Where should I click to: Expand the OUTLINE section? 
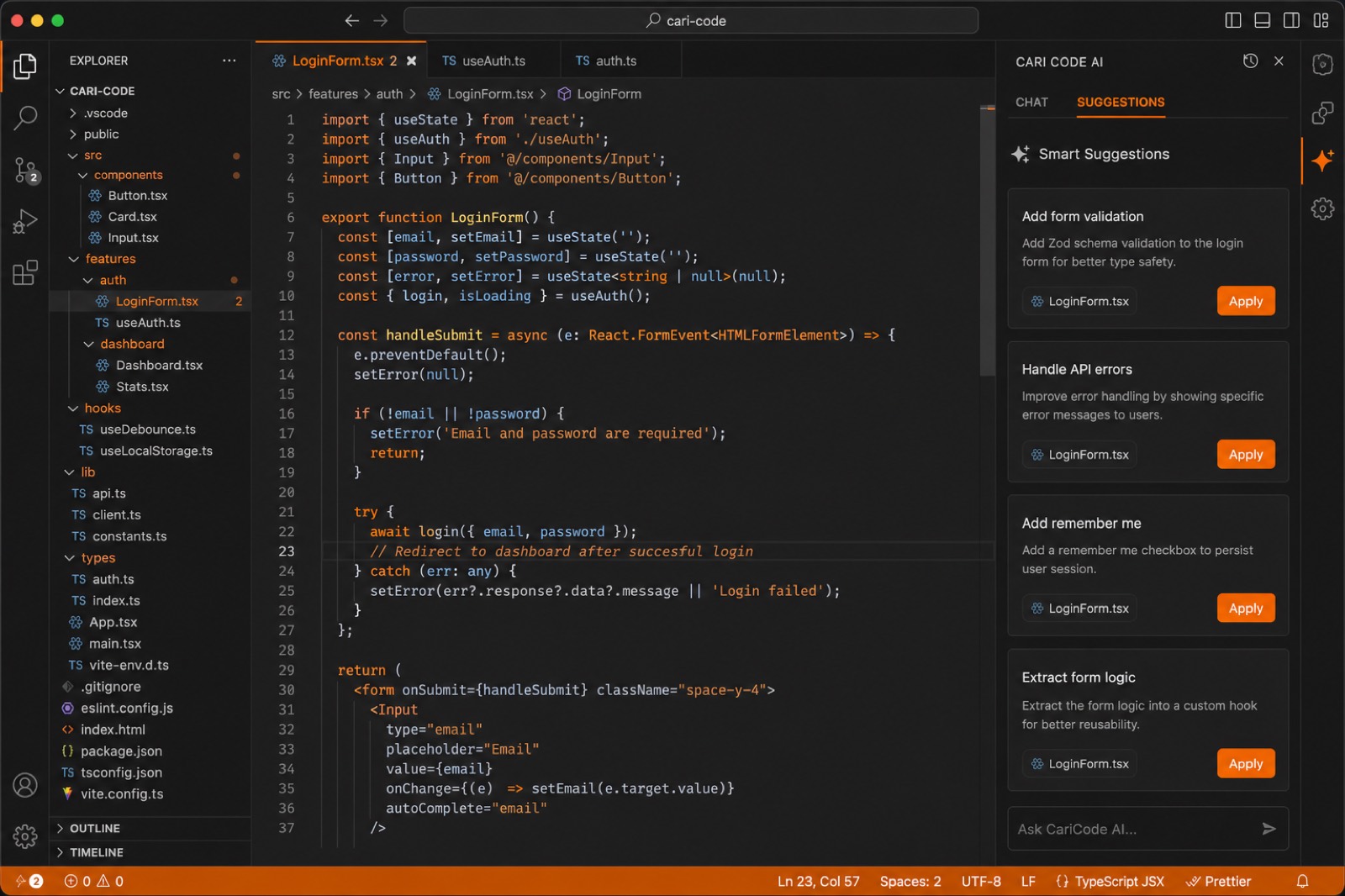pos(150,829)
